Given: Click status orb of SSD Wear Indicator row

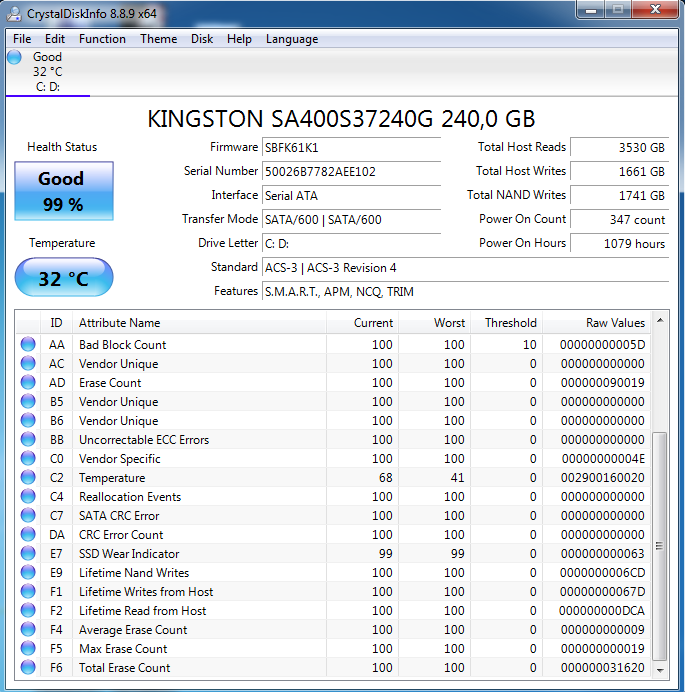Looking at the screenshot, I should 28,553.
